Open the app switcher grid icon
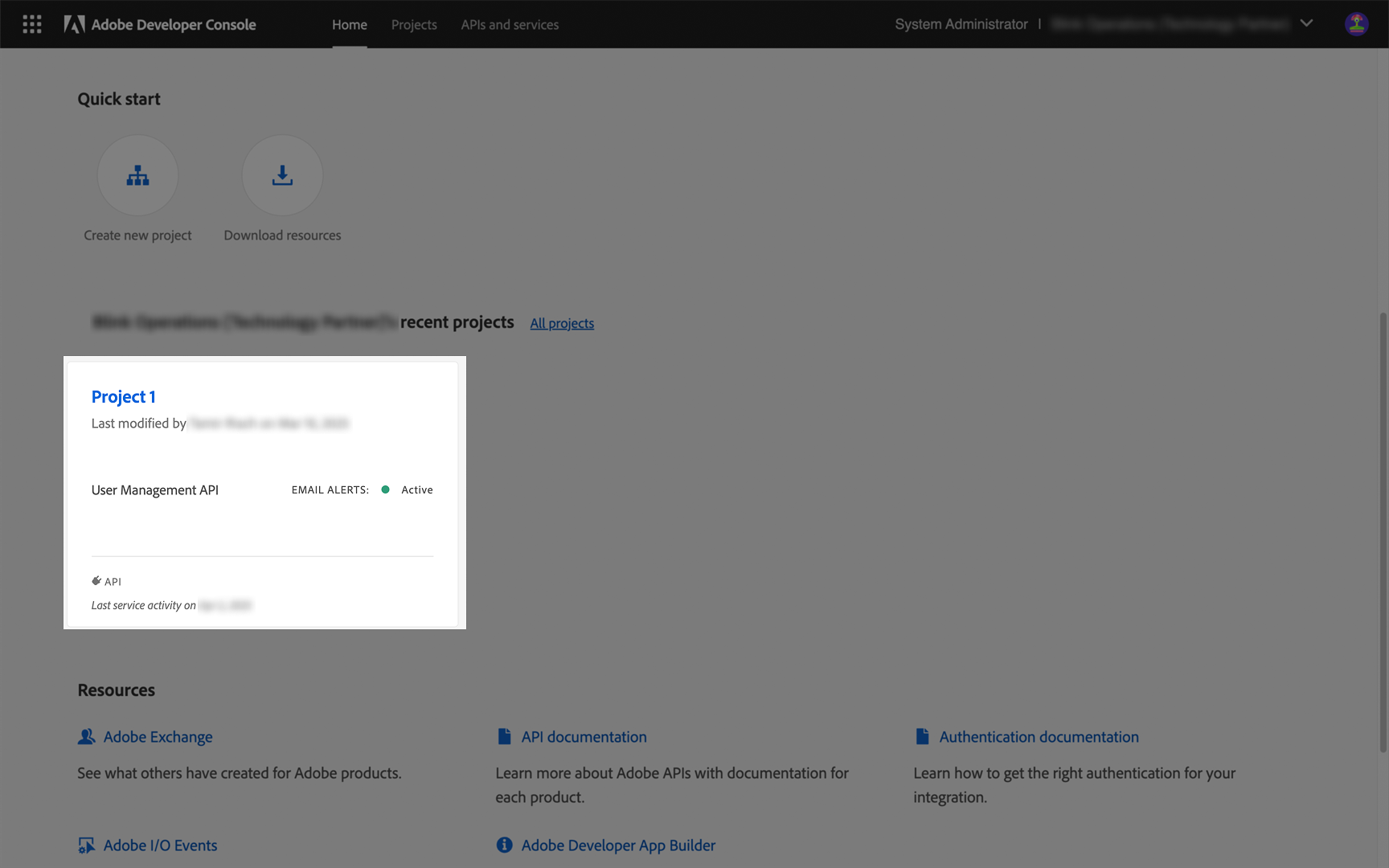Screen dimensions: 1389x868 pos(32,24)
